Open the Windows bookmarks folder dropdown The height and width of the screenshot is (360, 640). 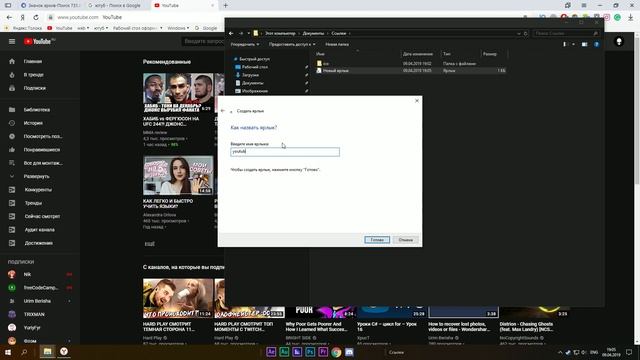[x=178, y=28]
